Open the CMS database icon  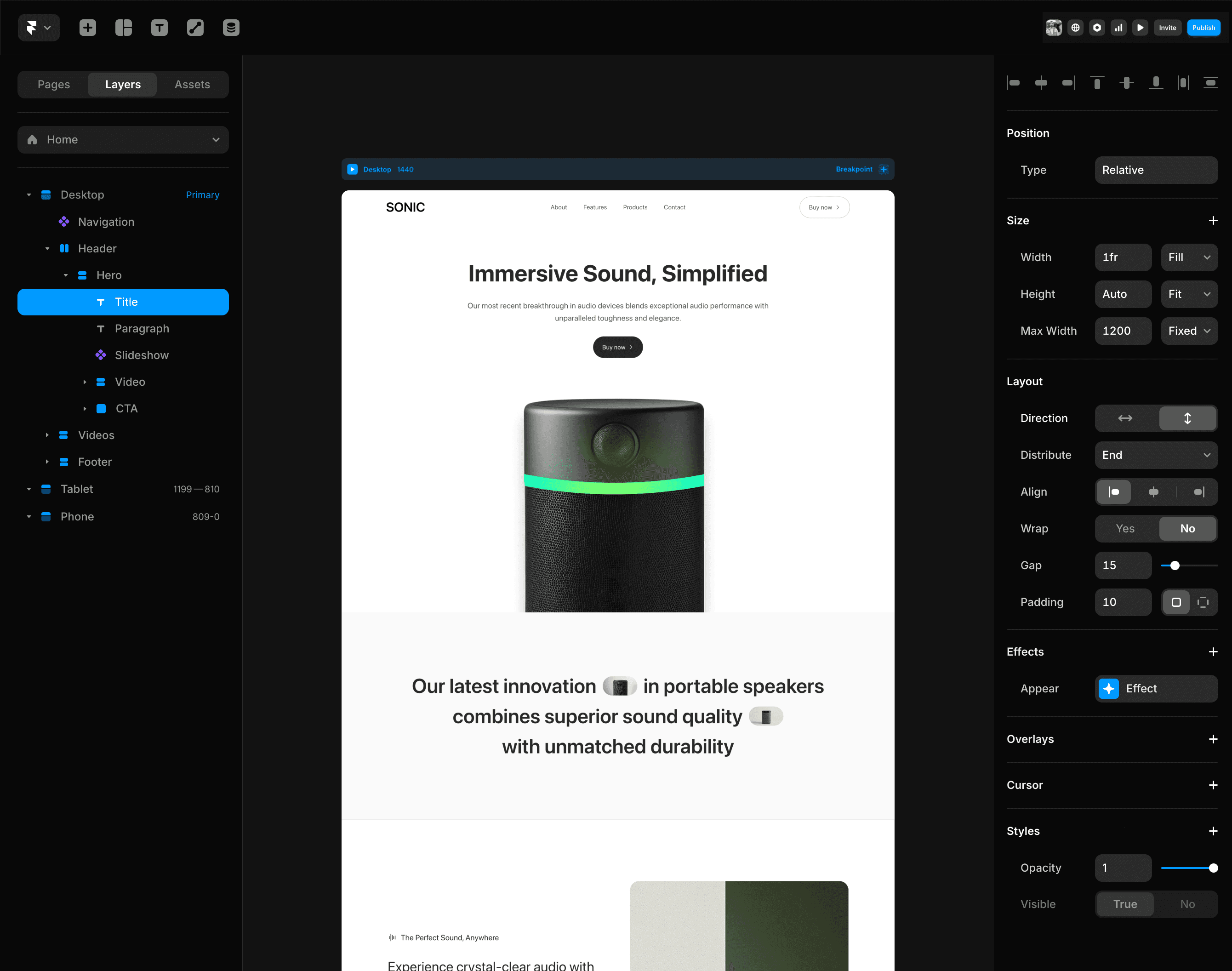[231, 27]
